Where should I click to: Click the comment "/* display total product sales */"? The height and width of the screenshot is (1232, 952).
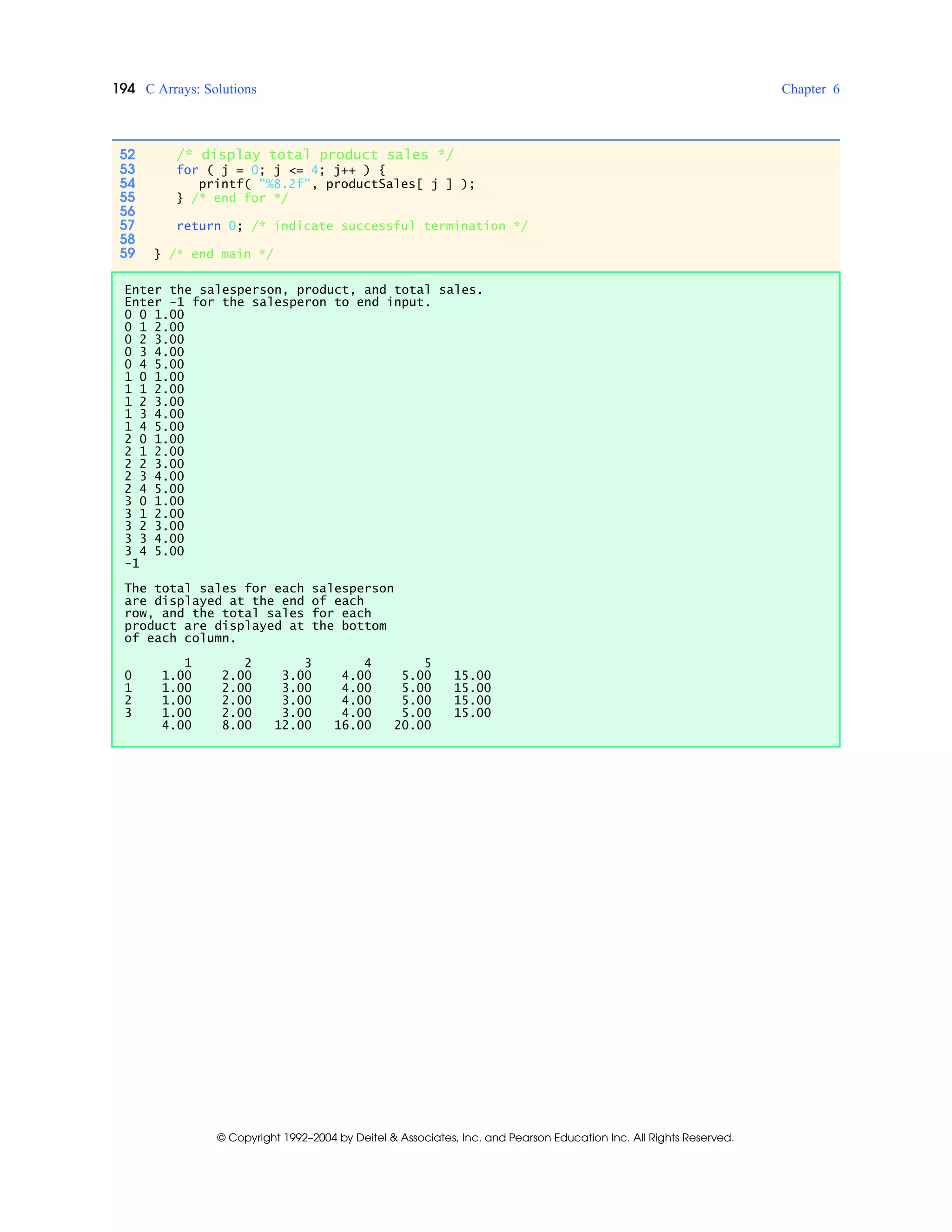(x=315, y=154)
